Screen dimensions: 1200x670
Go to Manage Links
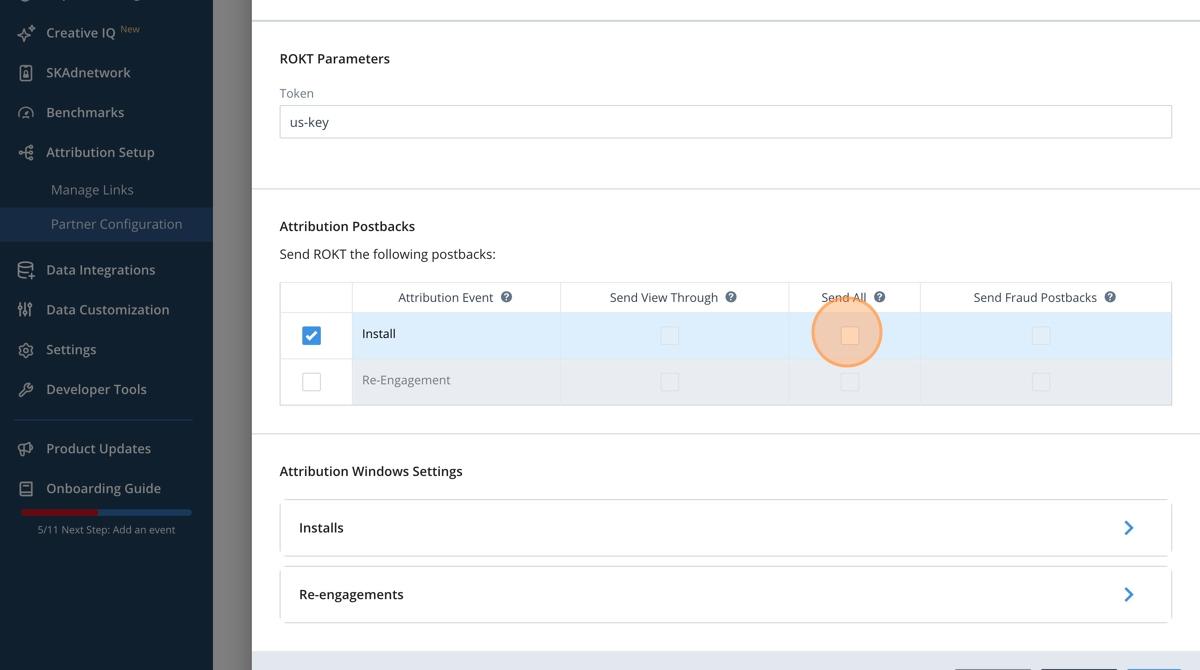[x=92, y=189]
